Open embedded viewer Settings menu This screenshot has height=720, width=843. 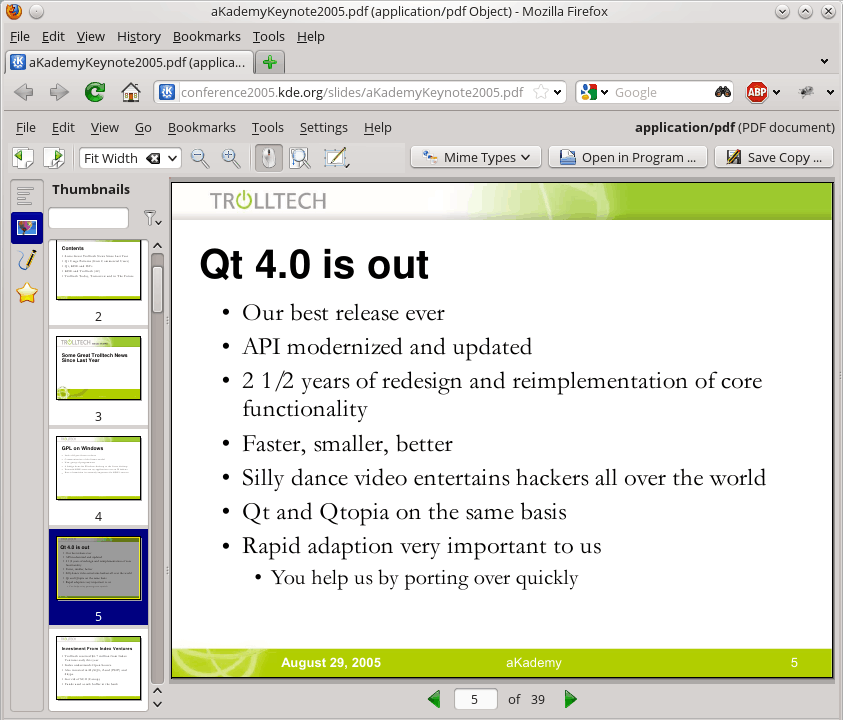point(323,127)
